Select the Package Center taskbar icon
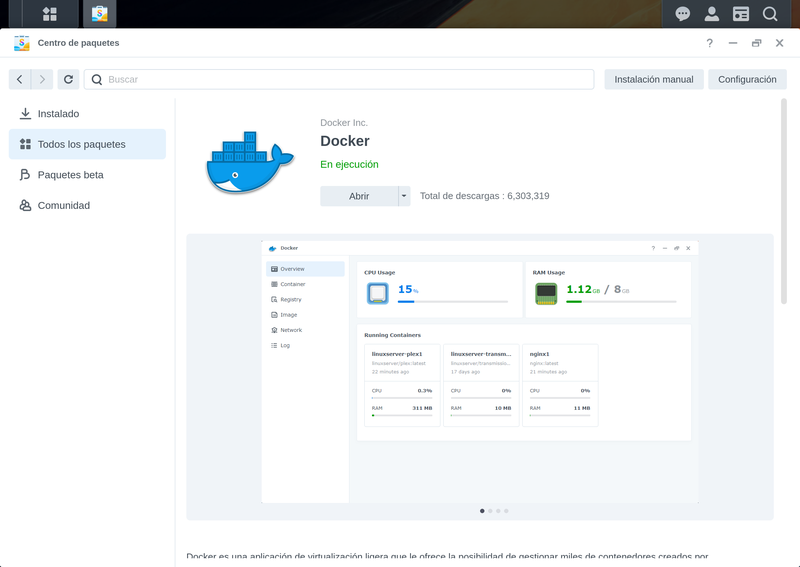 (99, 14)
